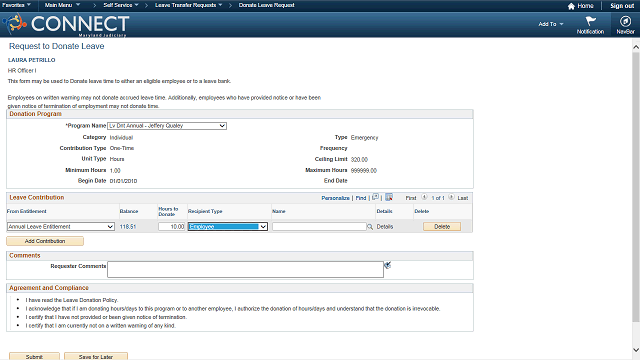Open the Notification flag icon
640x360 pixels.
[590, 21]
